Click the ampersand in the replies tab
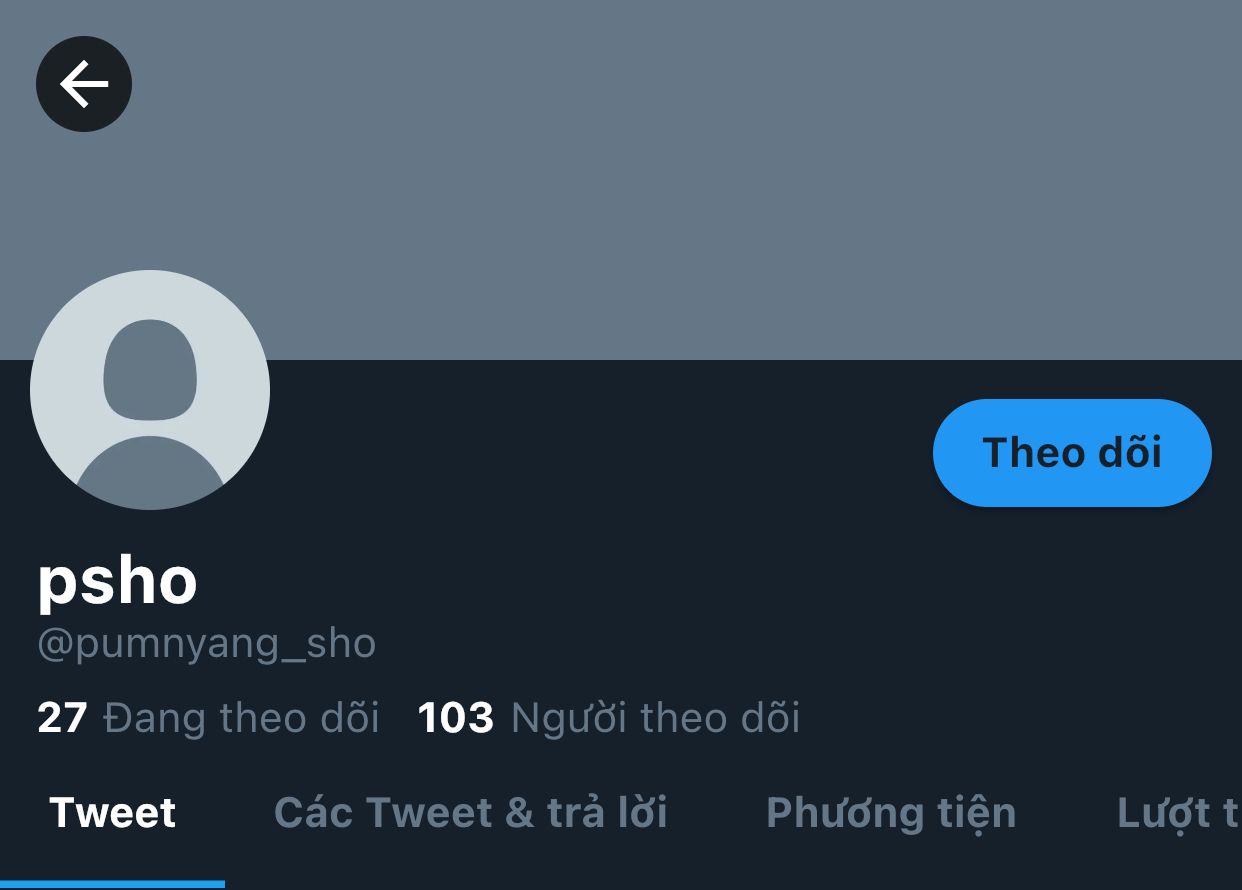 519,813
